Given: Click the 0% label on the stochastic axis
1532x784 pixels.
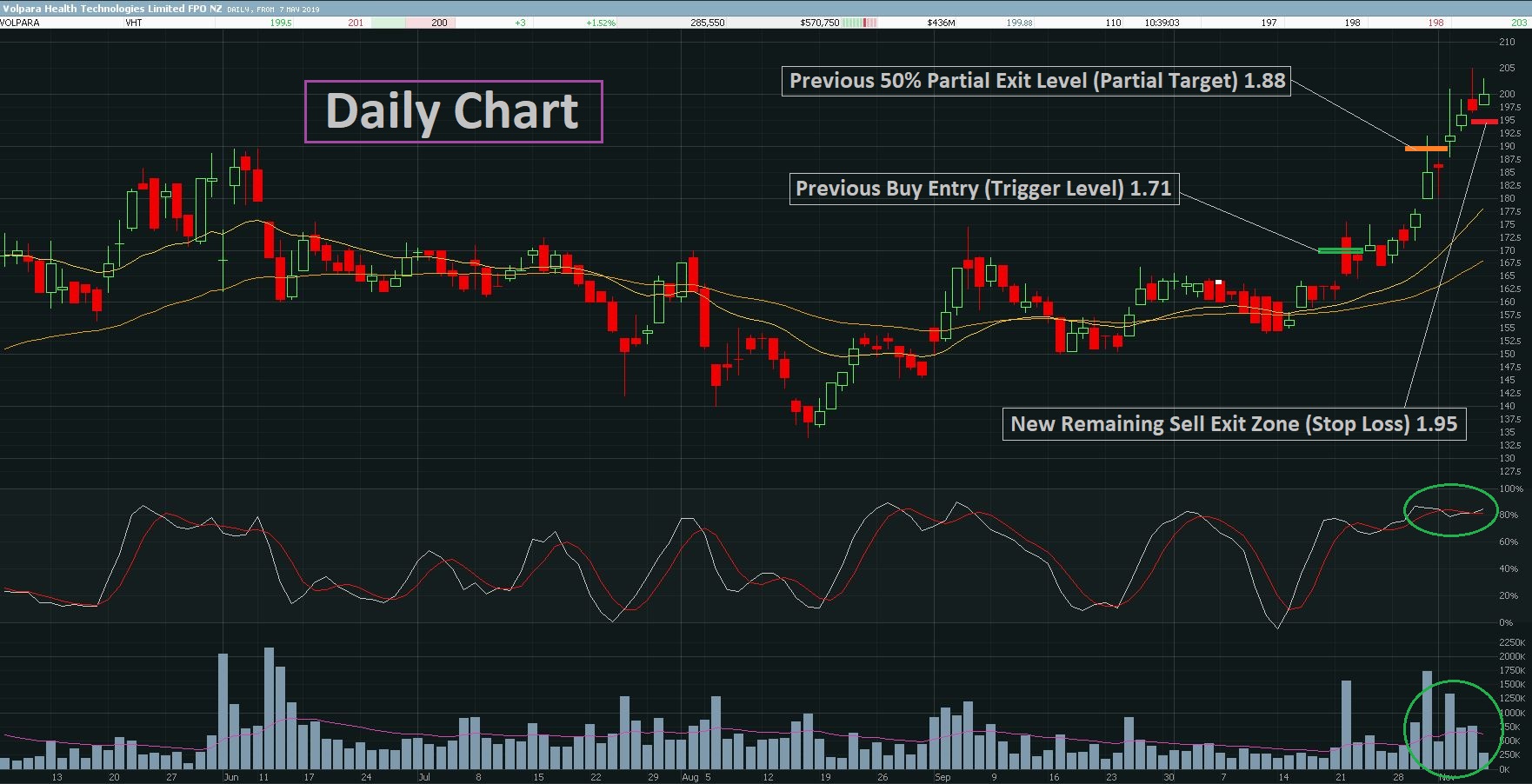Looking at the screenshot, I should click(x=1506, y=623).
